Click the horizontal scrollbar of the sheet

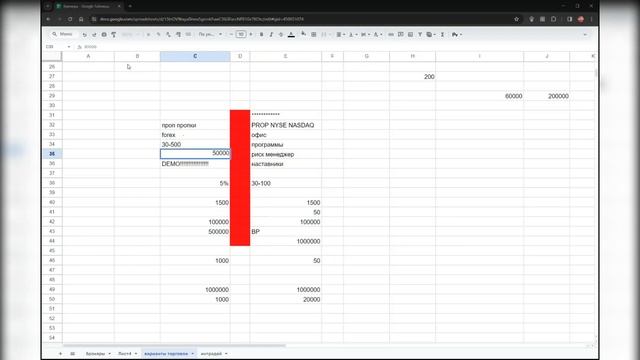click(174, 346)
